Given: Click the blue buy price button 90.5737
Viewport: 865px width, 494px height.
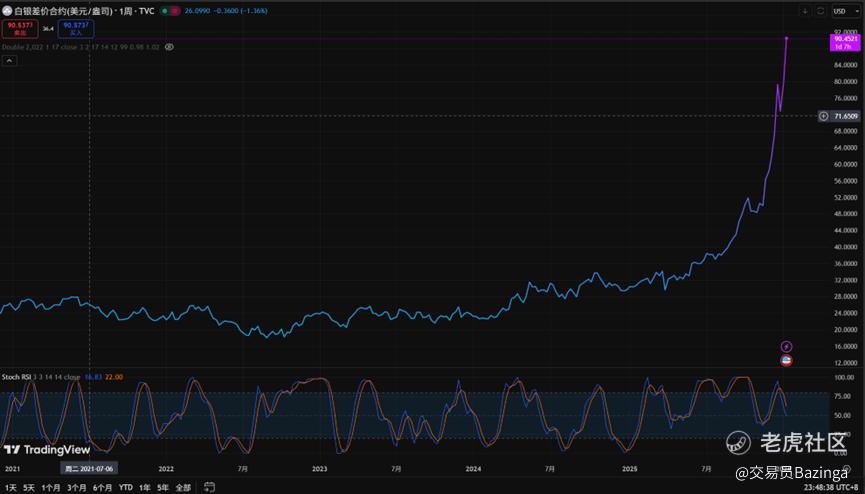Looking at the screenshot, I should coord(76,29).
